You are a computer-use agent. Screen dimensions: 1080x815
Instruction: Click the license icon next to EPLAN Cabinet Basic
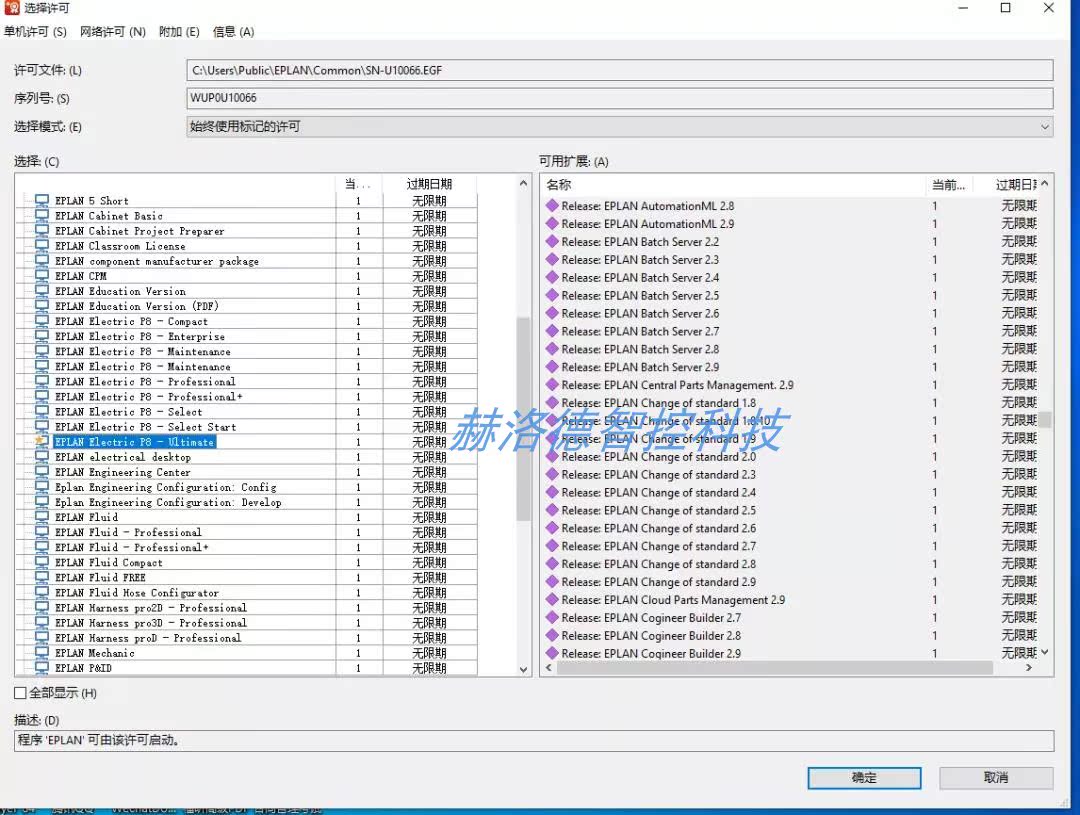coord(42,216)
